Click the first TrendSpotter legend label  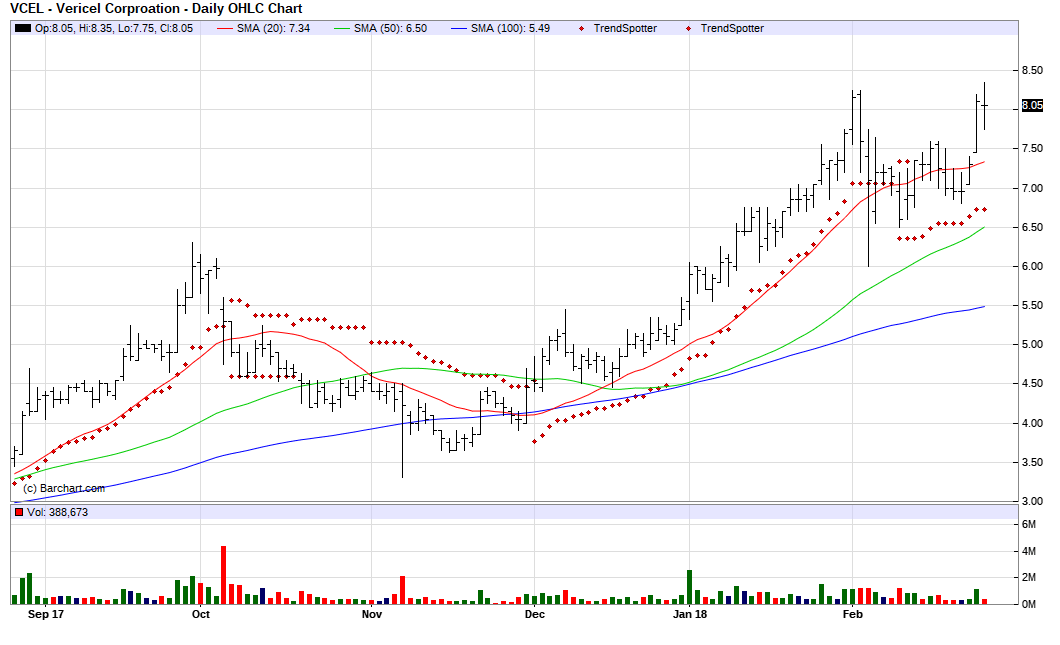coord(625,28)
